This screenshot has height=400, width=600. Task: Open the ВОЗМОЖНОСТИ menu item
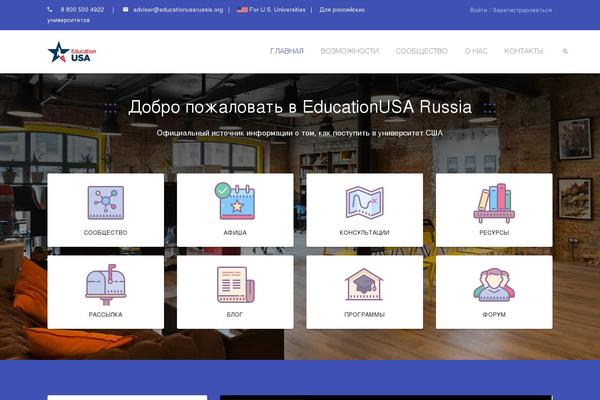[350, 51]
